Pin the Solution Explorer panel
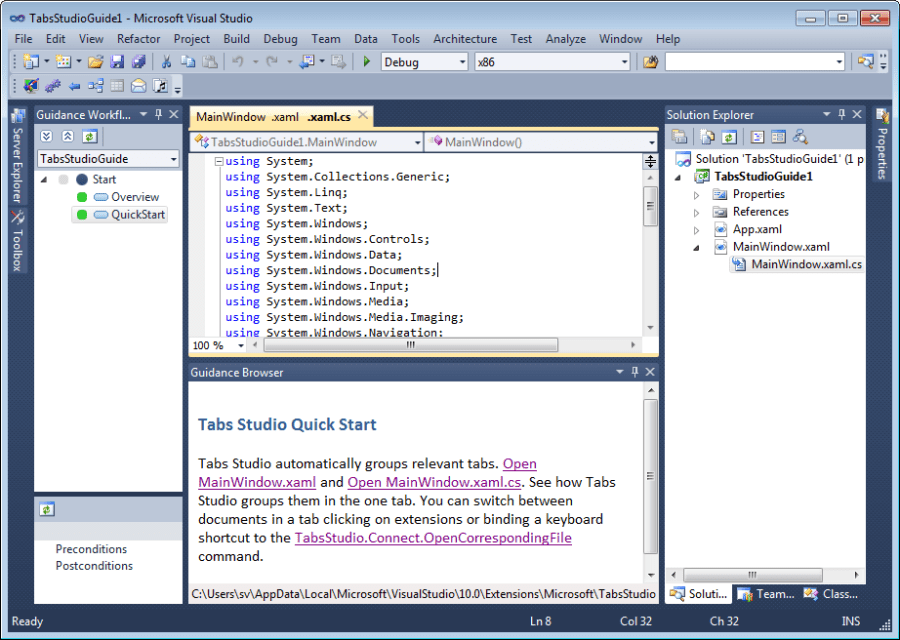Image resolution: width=900 pixels, height=640 pixels. (841, 114)
